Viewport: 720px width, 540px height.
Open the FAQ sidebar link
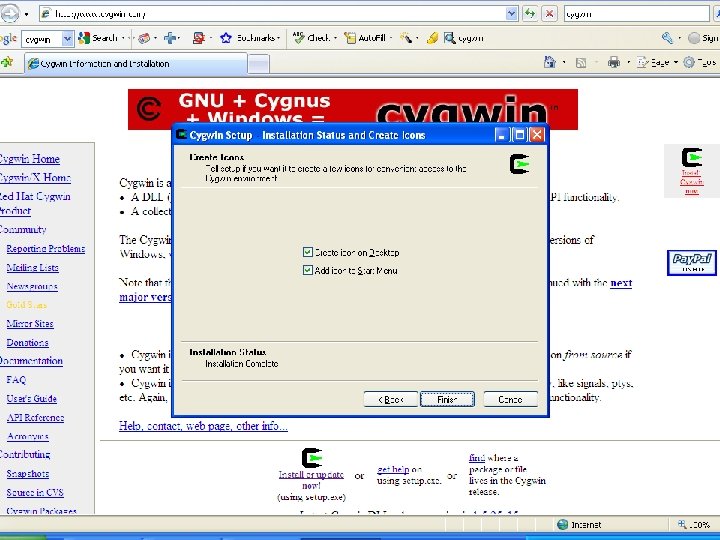pyautogui.click(x=16, y=380)
